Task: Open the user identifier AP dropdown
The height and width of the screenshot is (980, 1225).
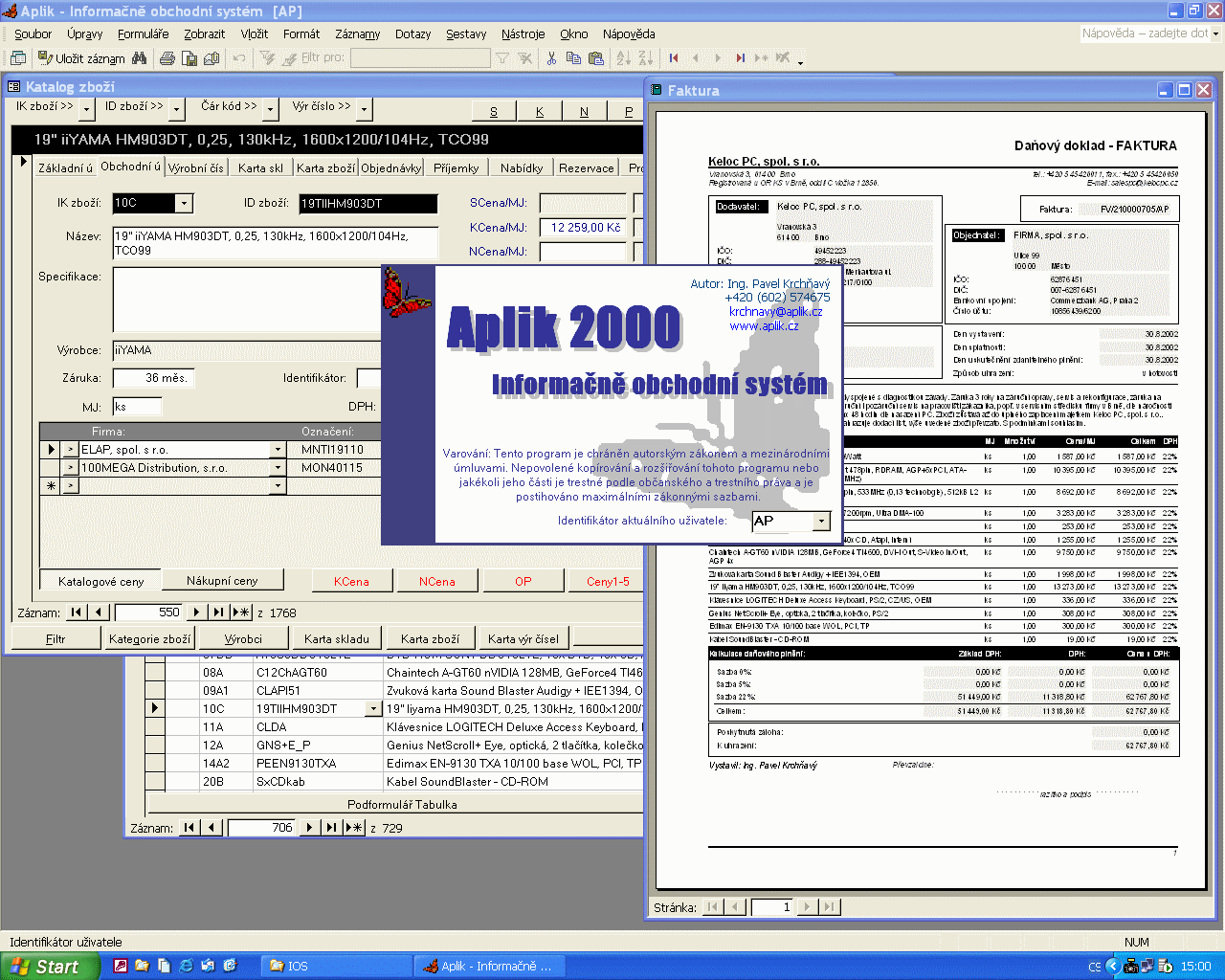Action: point(821,521)
